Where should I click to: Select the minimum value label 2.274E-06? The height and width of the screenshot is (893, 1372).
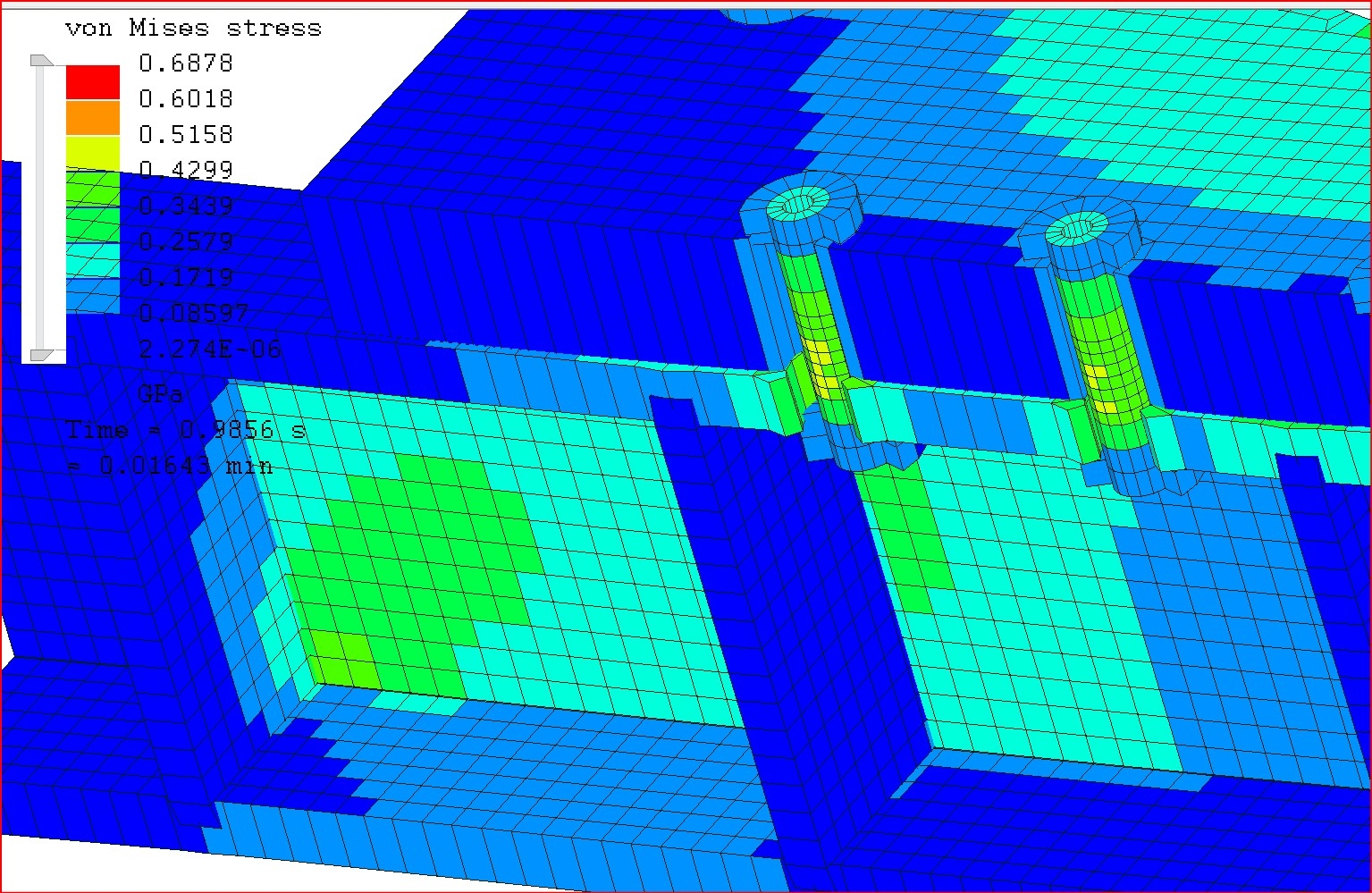pos(210,349)
